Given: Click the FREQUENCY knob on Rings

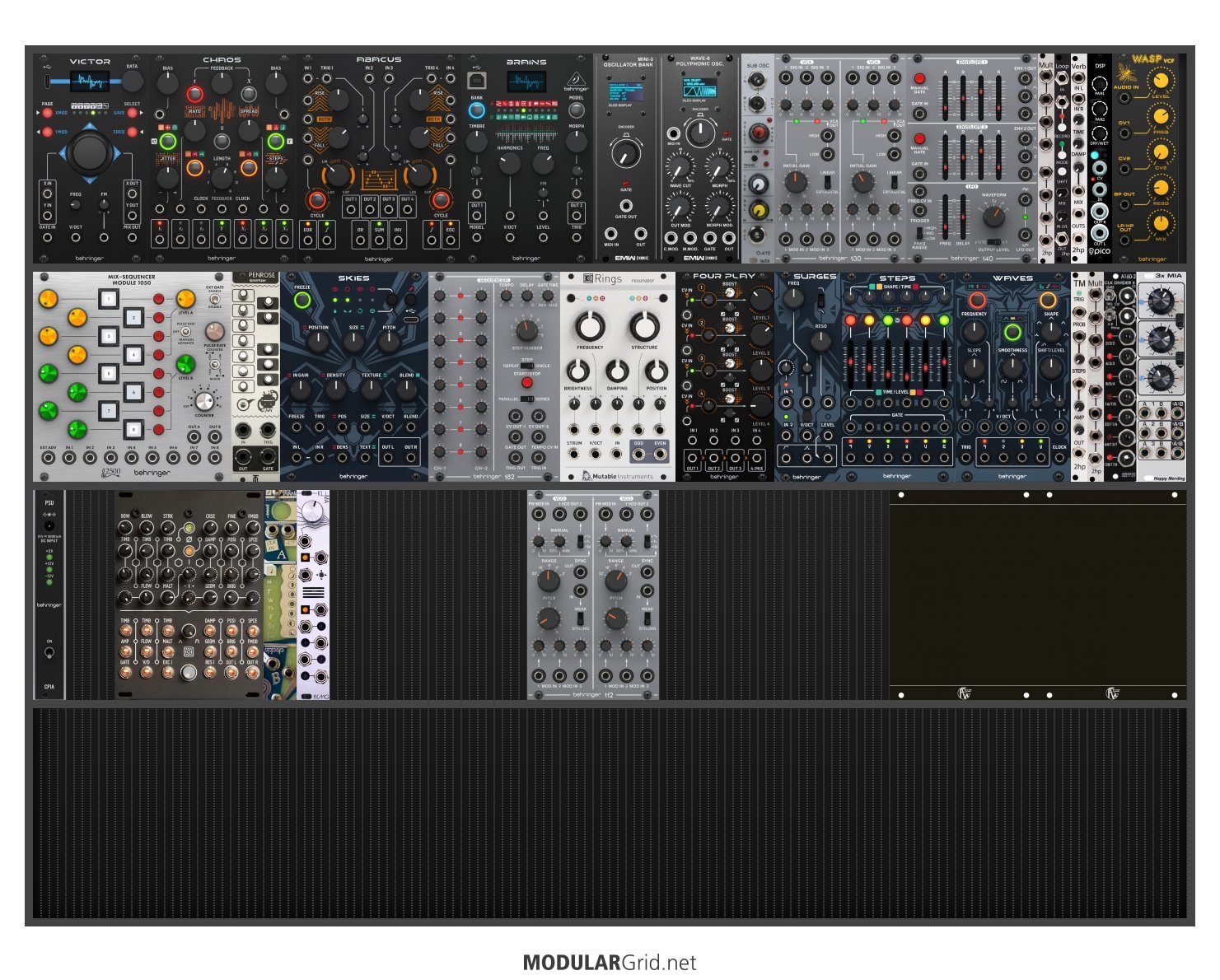Looking at the screenshot, I should coord(590,327).
